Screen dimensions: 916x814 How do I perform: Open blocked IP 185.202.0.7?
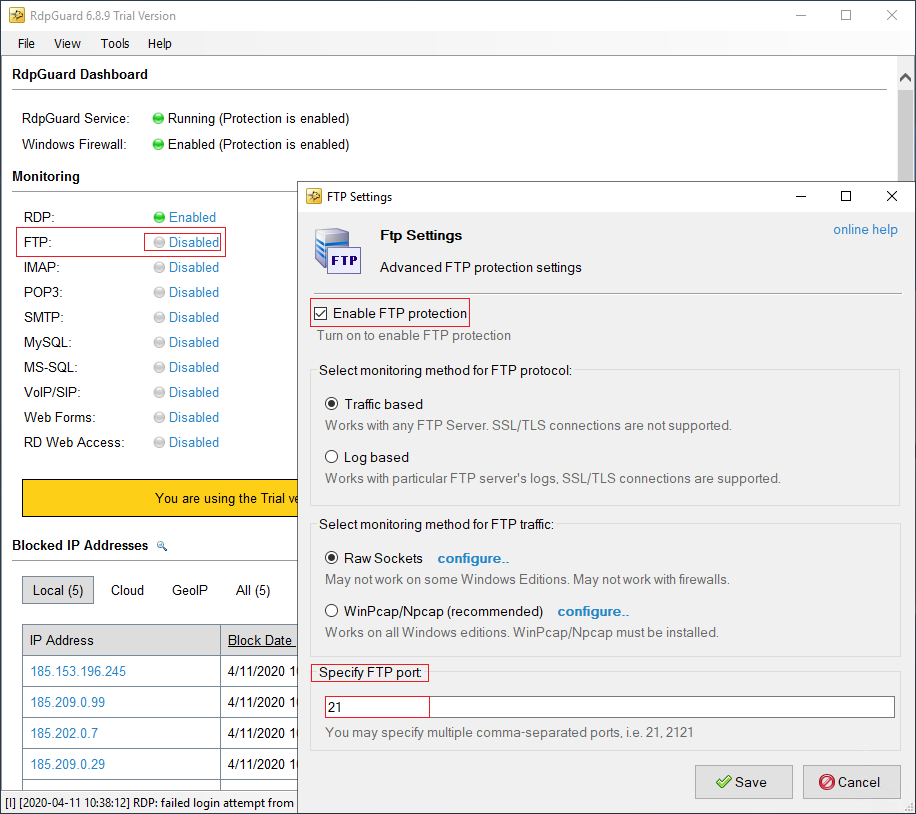(64, 733)
